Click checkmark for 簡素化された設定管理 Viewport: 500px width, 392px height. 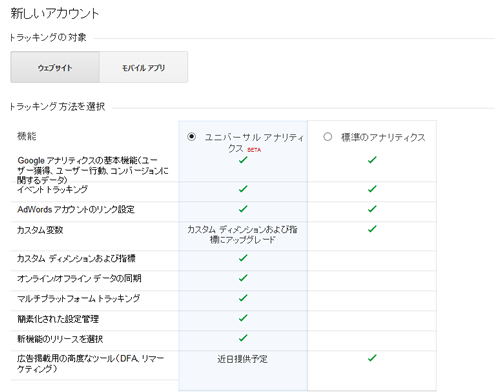point(243,318)
